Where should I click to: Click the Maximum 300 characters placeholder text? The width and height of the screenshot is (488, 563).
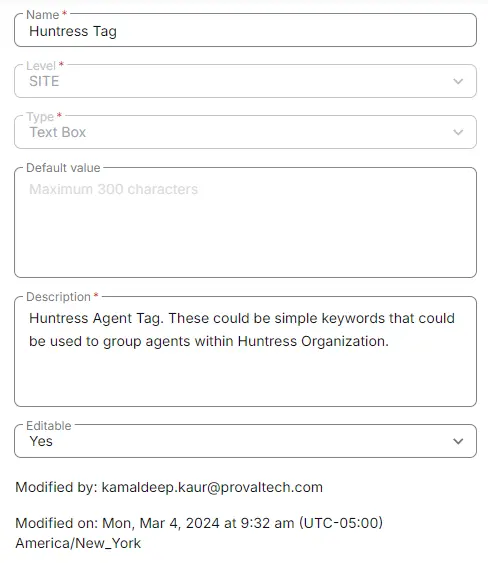pyautogui.click(x=113, y=189)
